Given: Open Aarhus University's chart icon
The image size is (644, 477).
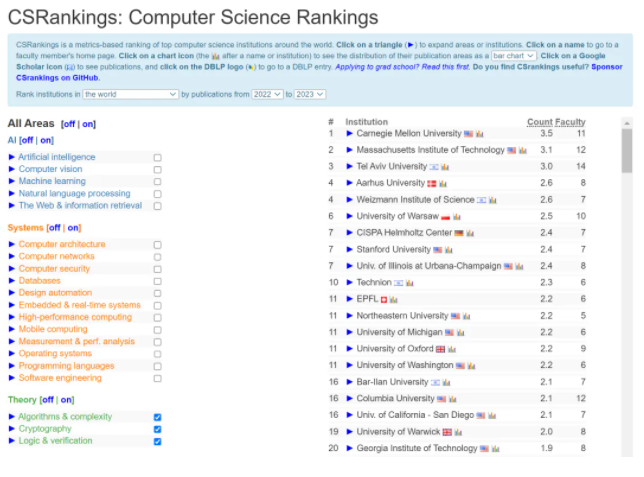Looking at the screenshot, I should click(x=443, y=183).
